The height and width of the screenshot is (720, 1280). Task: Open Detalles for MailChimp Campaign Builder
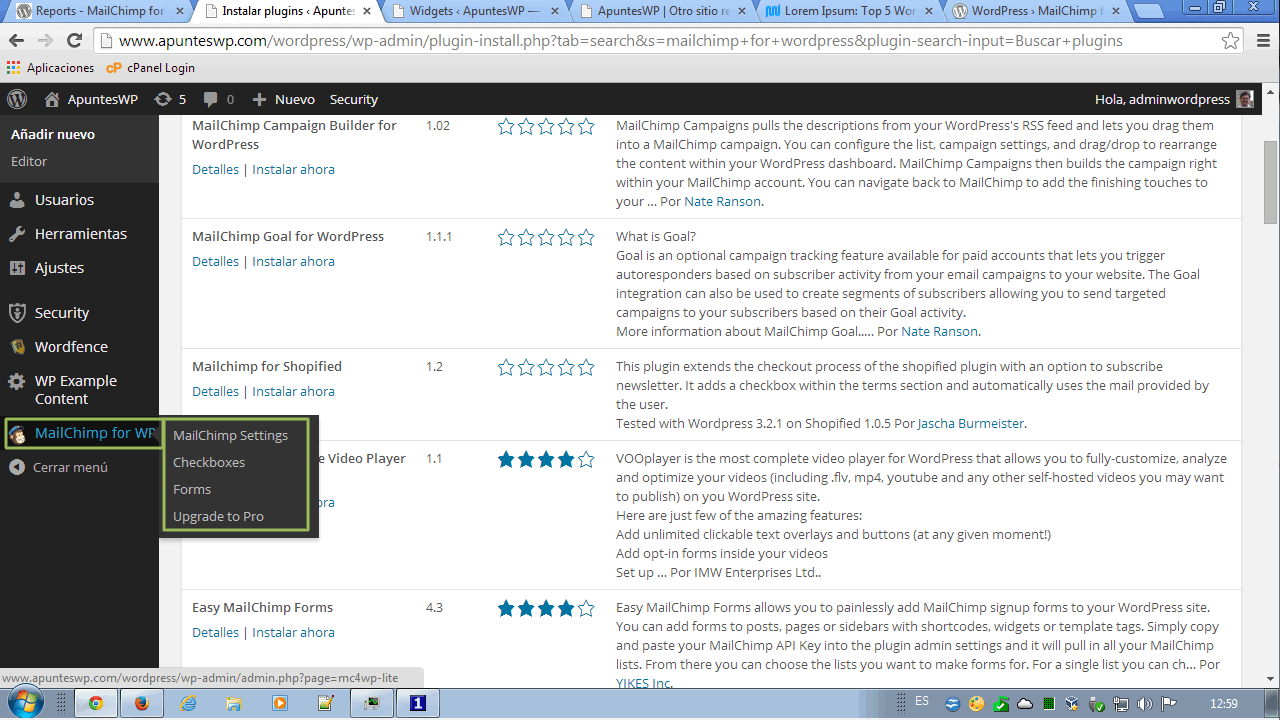215,169
